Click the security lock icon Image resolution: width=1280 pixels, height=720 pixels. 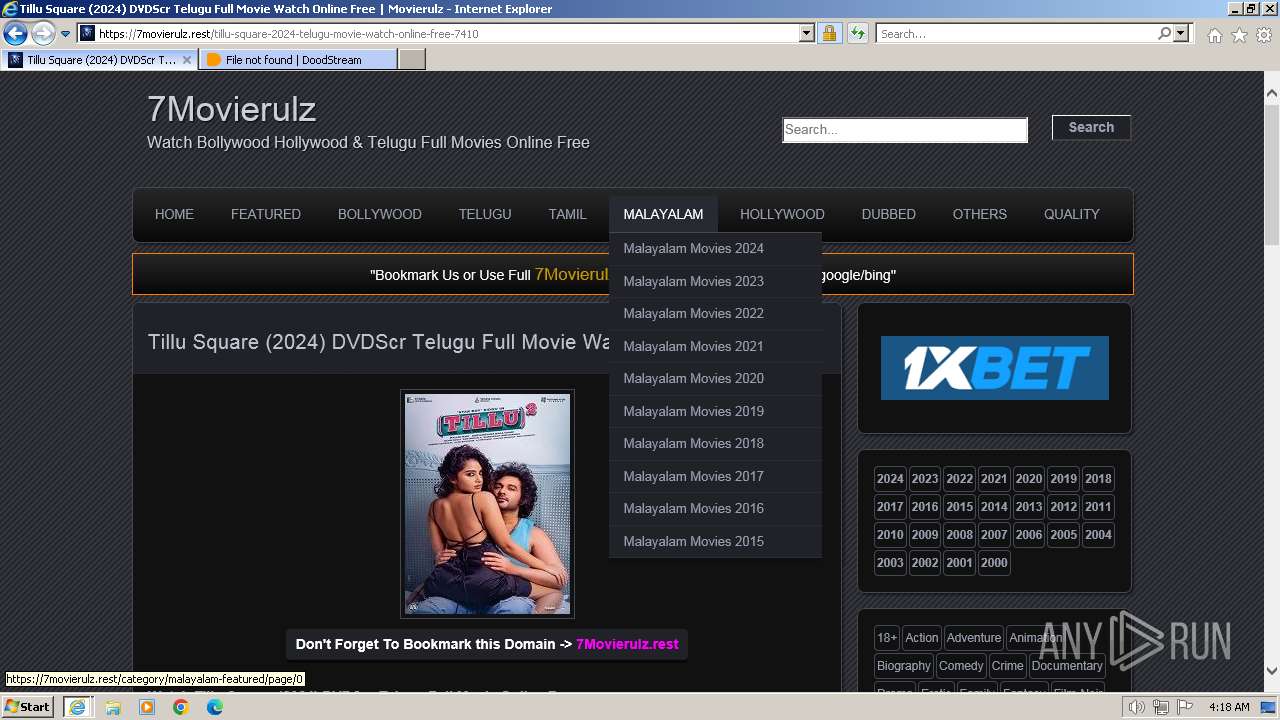(x=829, y=33)
